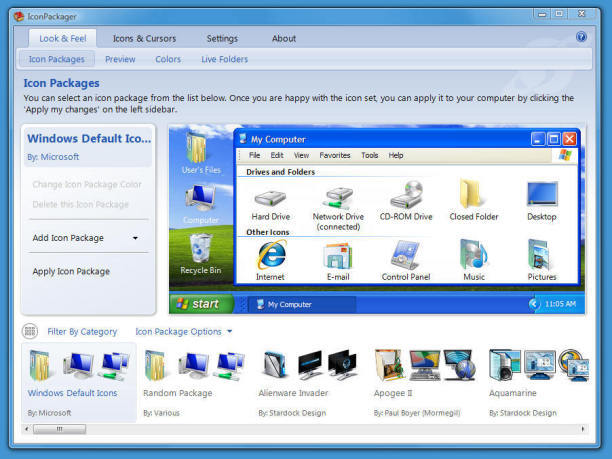The image size is (612, 459).
Task: Expand the Add Icon Package dropdown
Action: [x=135, y=238]
